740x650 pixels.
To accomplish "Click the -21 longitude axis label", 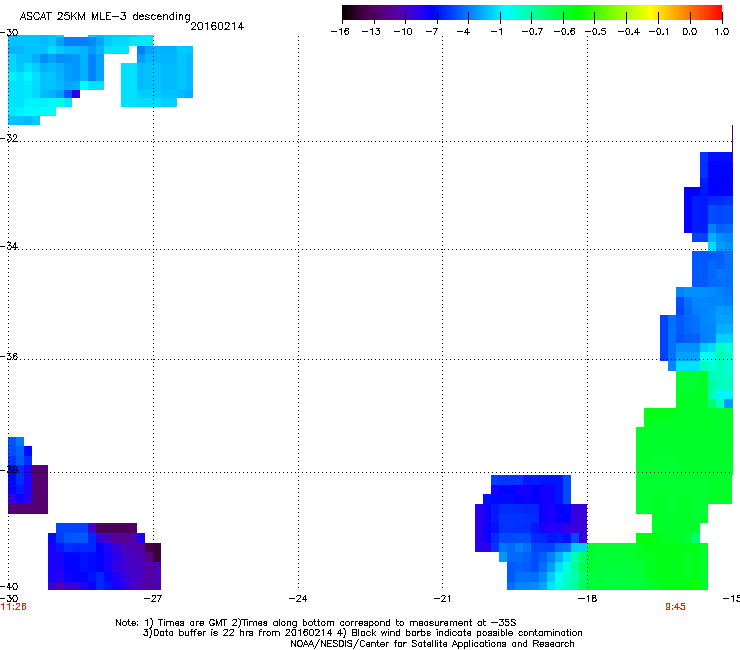I will pyautogui.click(x=442, y=599).
